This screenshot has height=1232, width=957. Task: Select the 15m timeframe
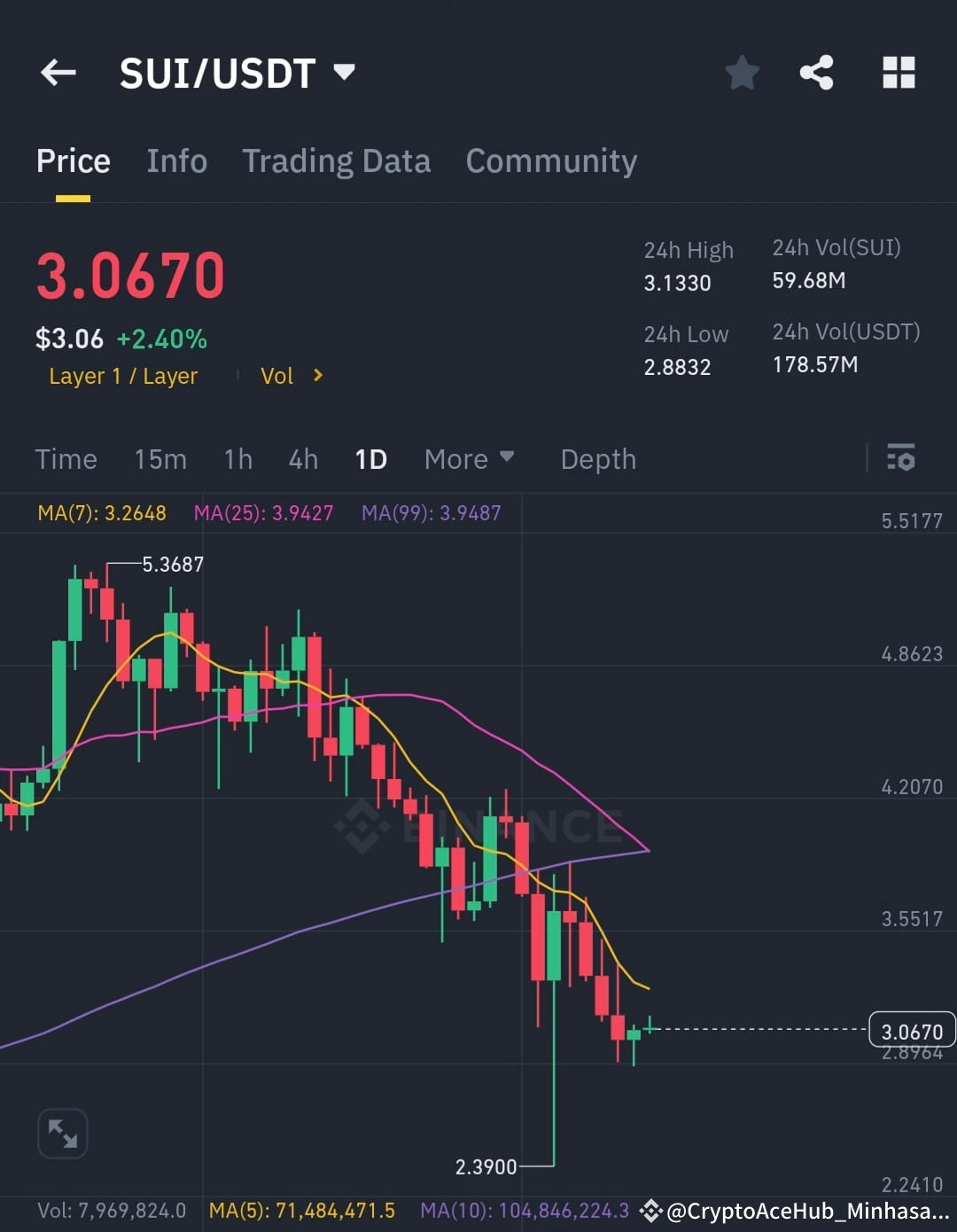pyautogui.click(x=160, y=459)
